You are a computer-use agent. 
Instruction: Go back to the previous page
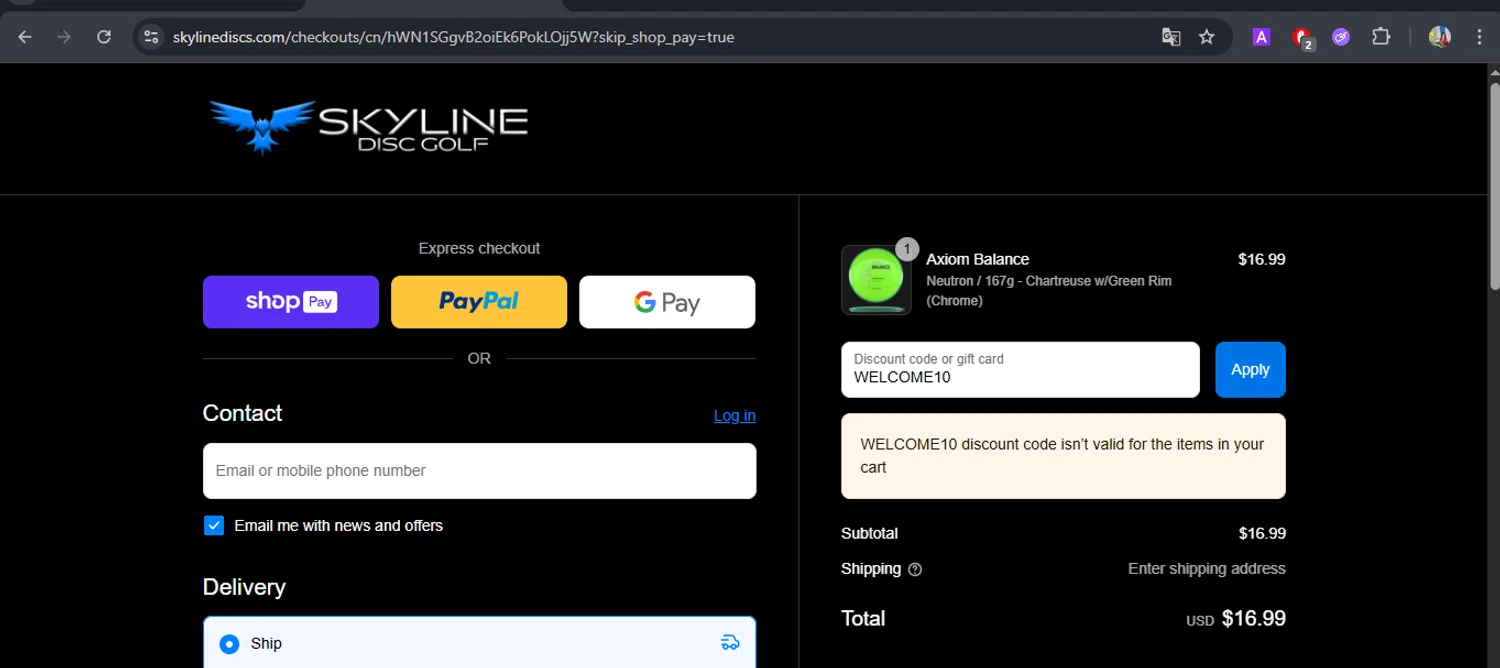point(25,37)
